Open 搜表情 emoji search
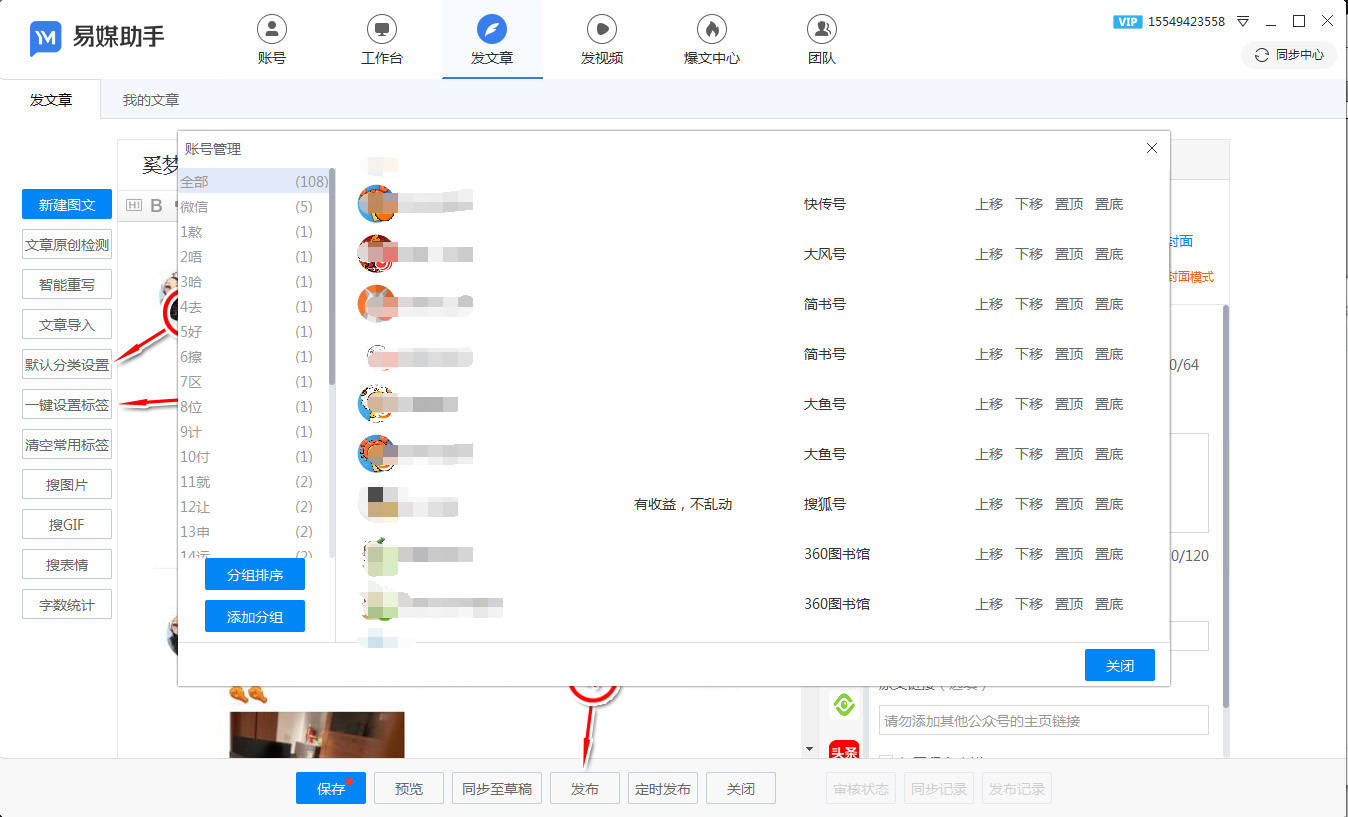The width and height of the screenshot is (1348, 817). (67, 565)
